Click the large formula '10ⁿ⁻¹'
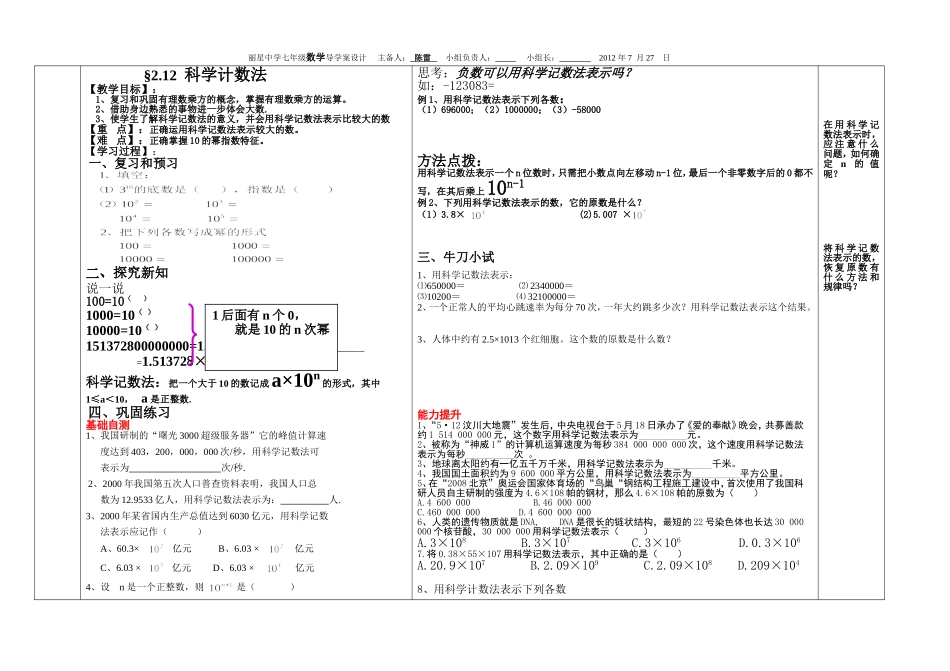This screenshot has height=671, width=950. pos(505,186)
